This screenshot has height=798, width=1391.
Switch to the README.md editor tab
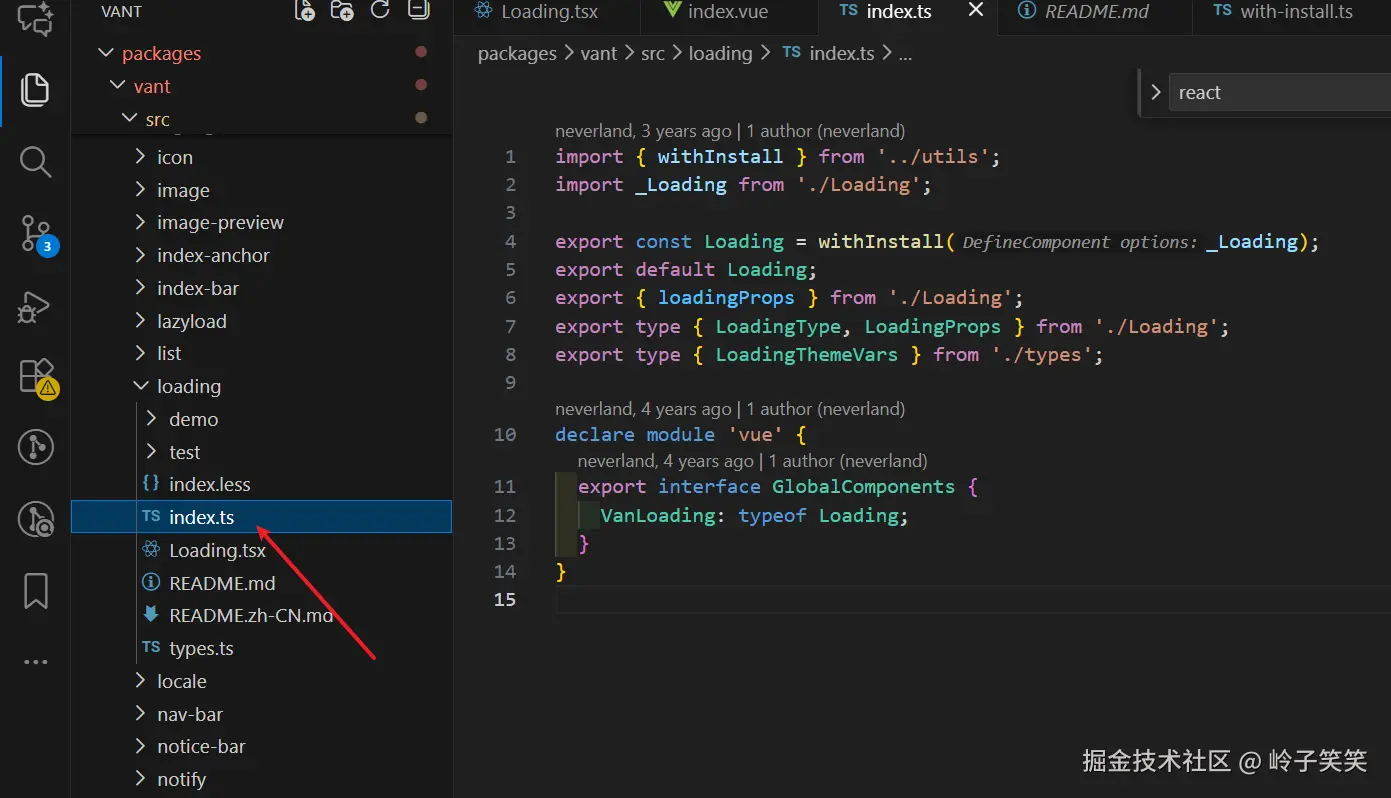[1095, 12]
